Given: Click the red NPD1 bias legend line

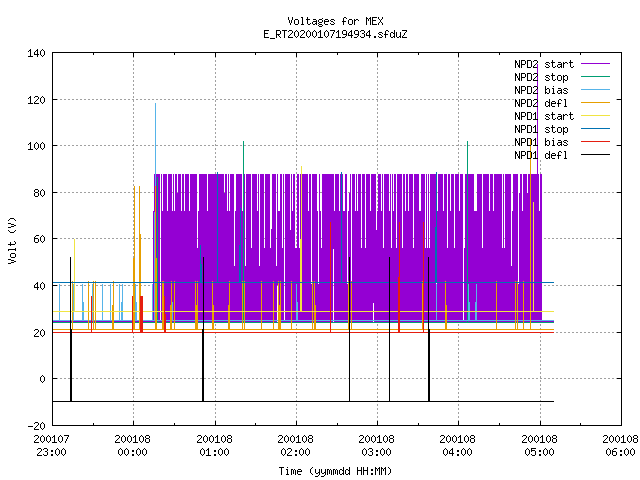Looking at the screenshot, I should (595, 142).
